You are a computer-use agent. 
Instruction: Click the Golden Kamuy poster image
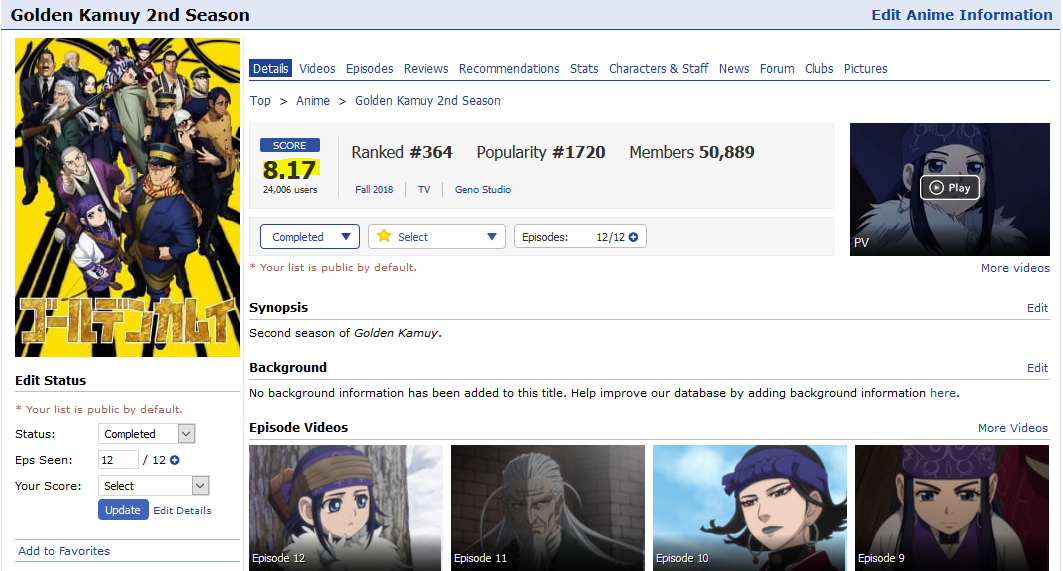coord(127,197)
